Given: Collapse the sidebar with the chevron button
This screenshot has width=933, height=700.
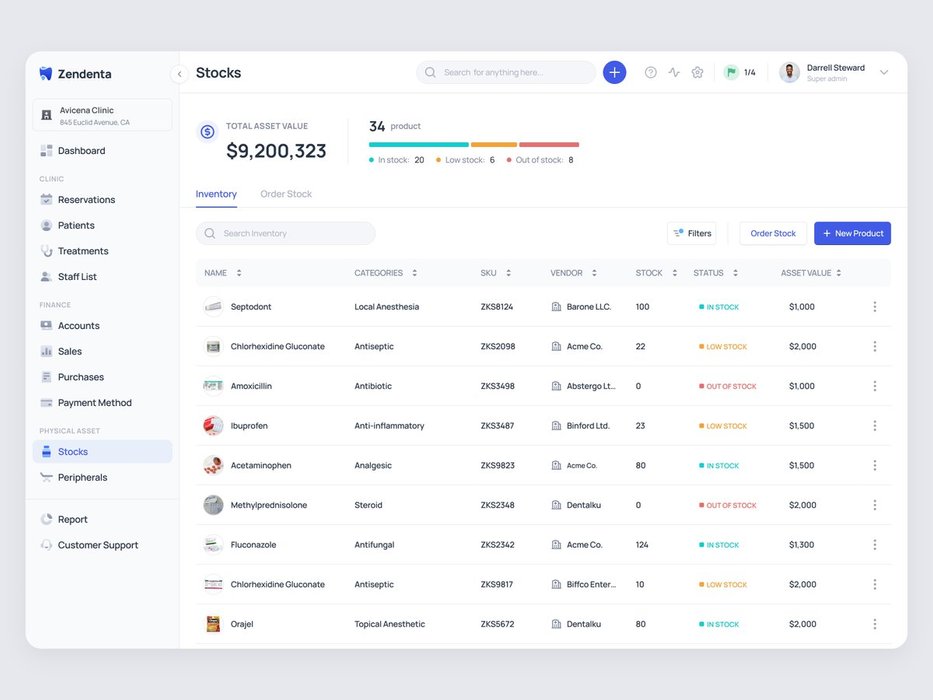Looking at the screenshot, I should [179, 74].
